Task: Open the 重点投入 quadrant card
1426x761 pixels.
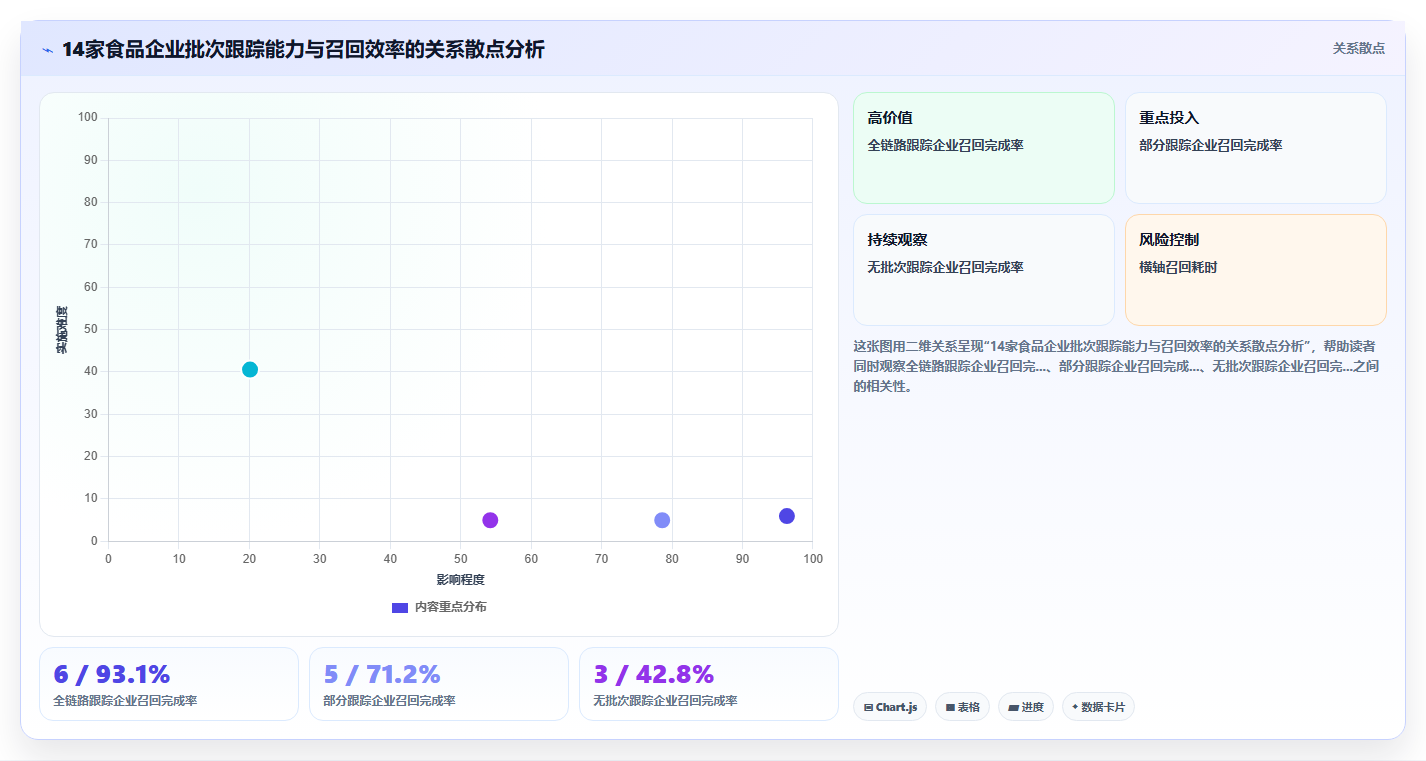Action: [x=1255, y=148]
